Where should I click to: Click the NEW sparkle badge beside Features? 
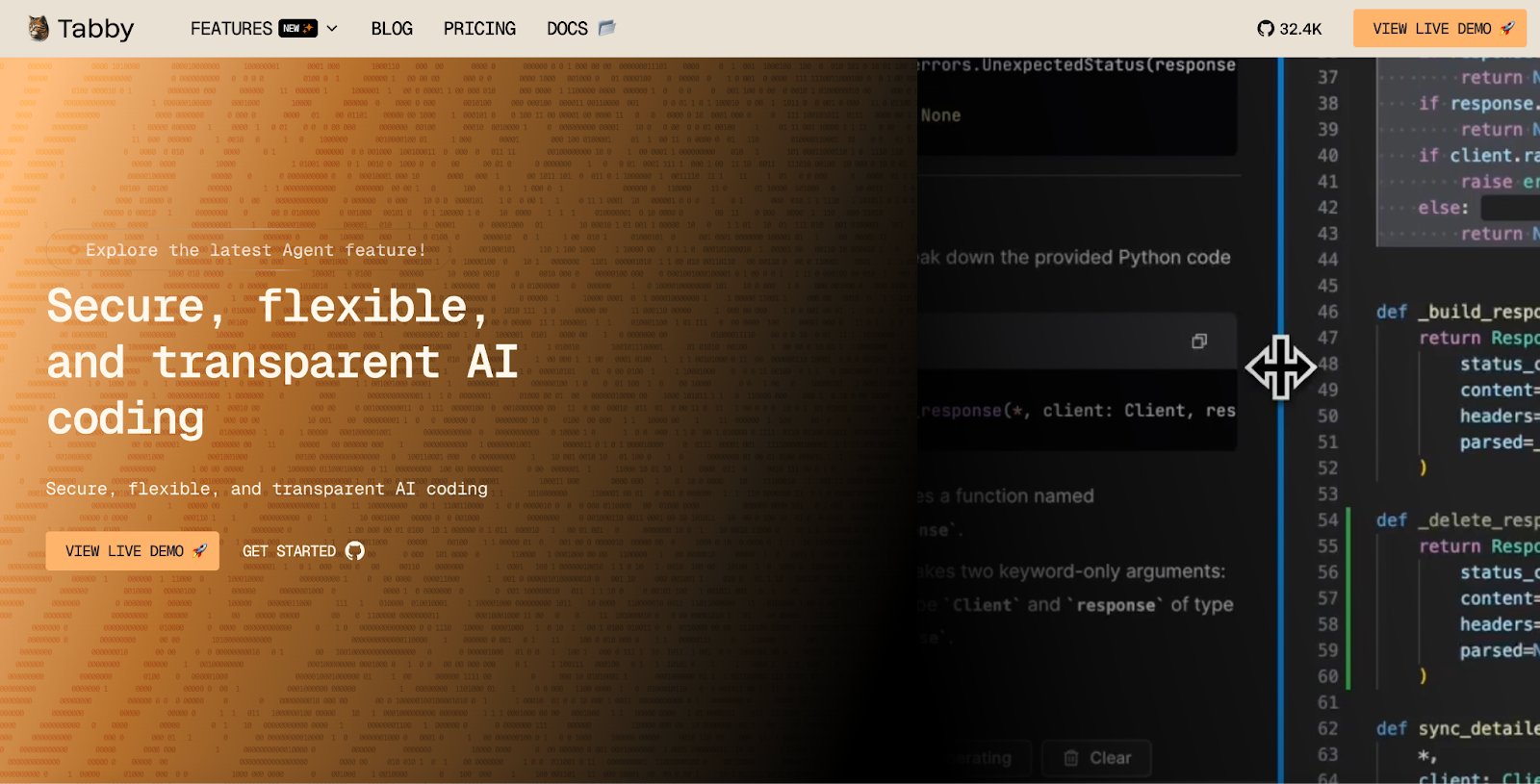297,29
